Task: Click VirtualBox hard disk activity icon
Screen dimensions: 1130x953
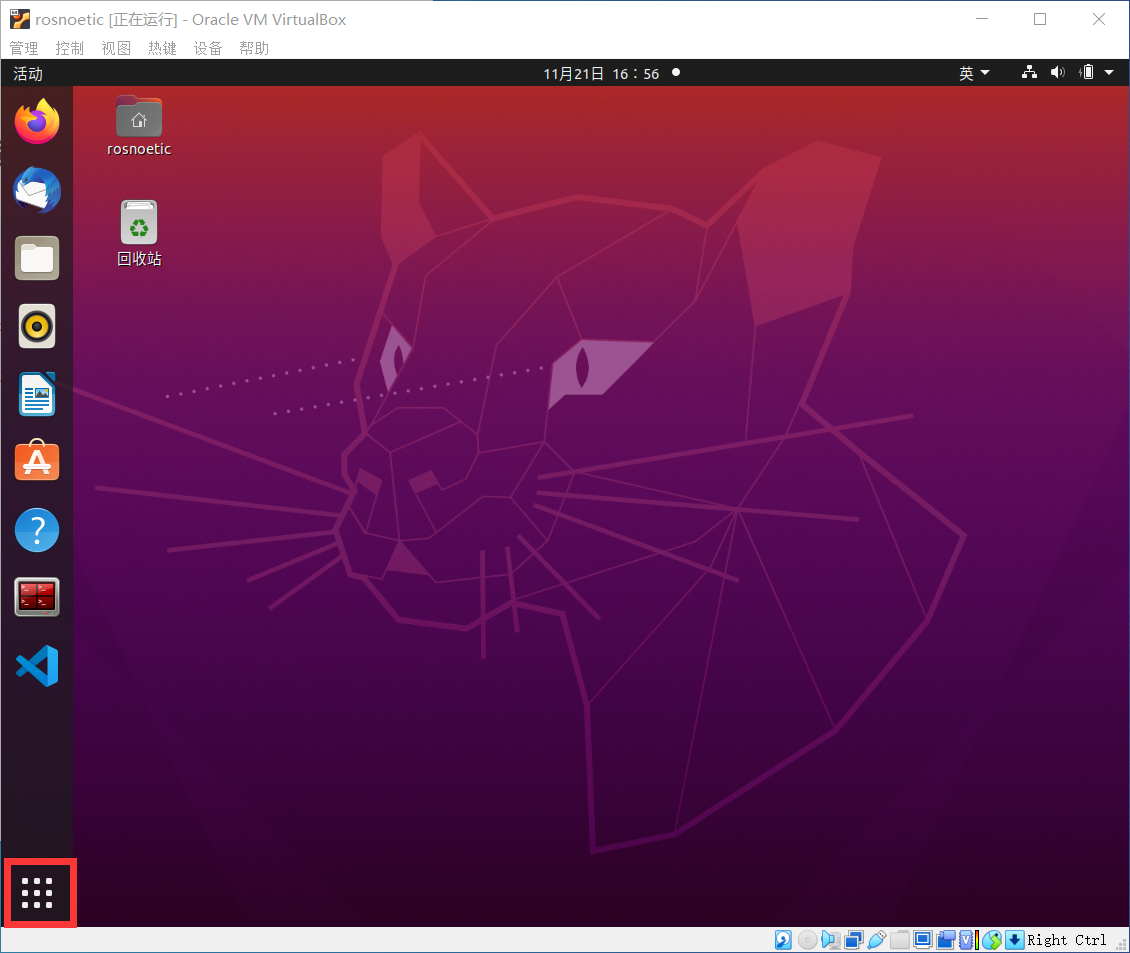Action: pos(783,940)
